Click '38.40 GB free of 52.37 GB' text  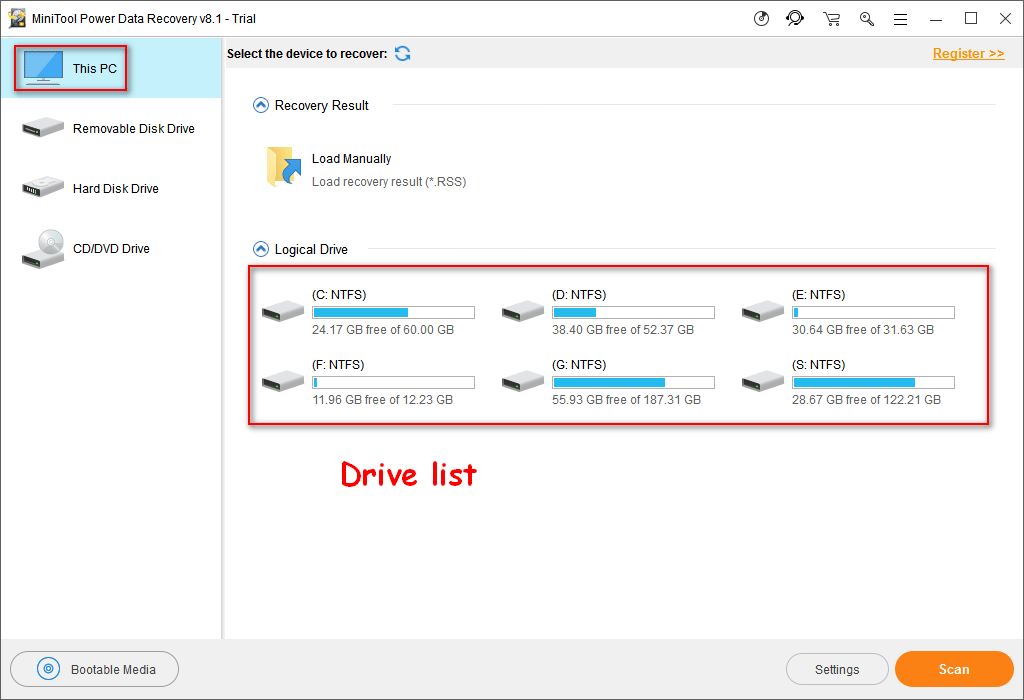tap(622, 330)
